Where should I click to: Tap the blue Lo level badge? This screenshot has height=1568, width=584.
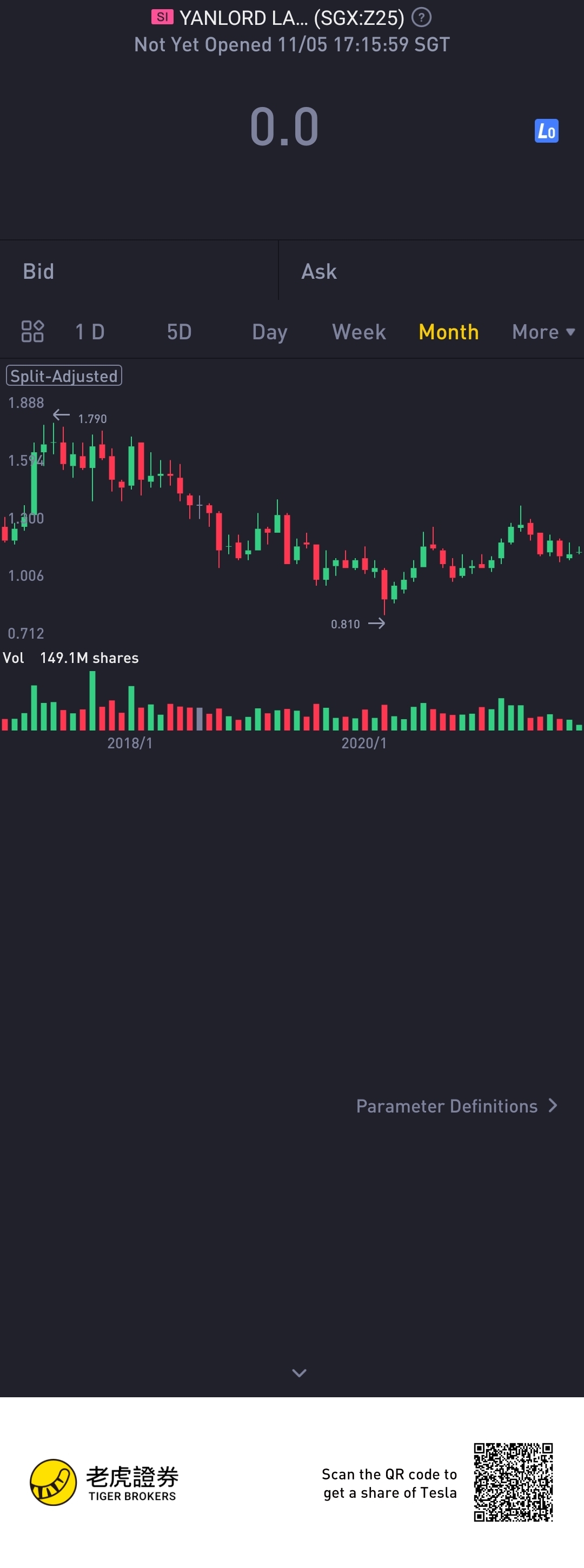[546, 130]
